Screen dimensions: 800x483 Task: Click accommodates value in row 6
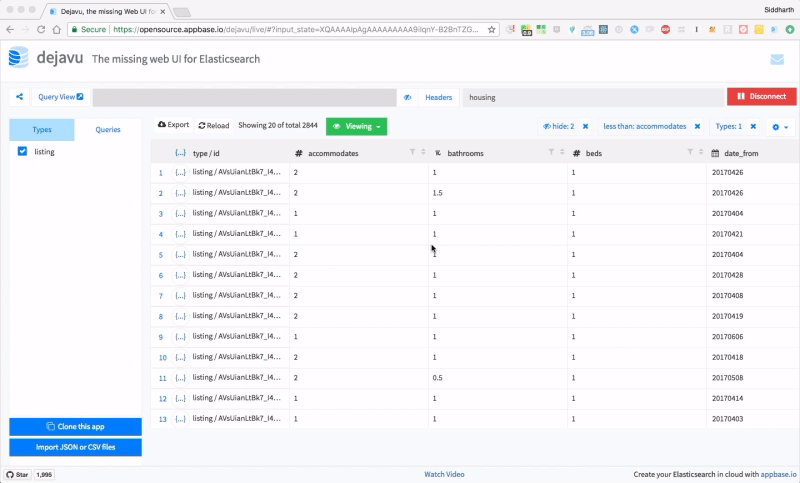pyautogui.click(x=295, y=275)
